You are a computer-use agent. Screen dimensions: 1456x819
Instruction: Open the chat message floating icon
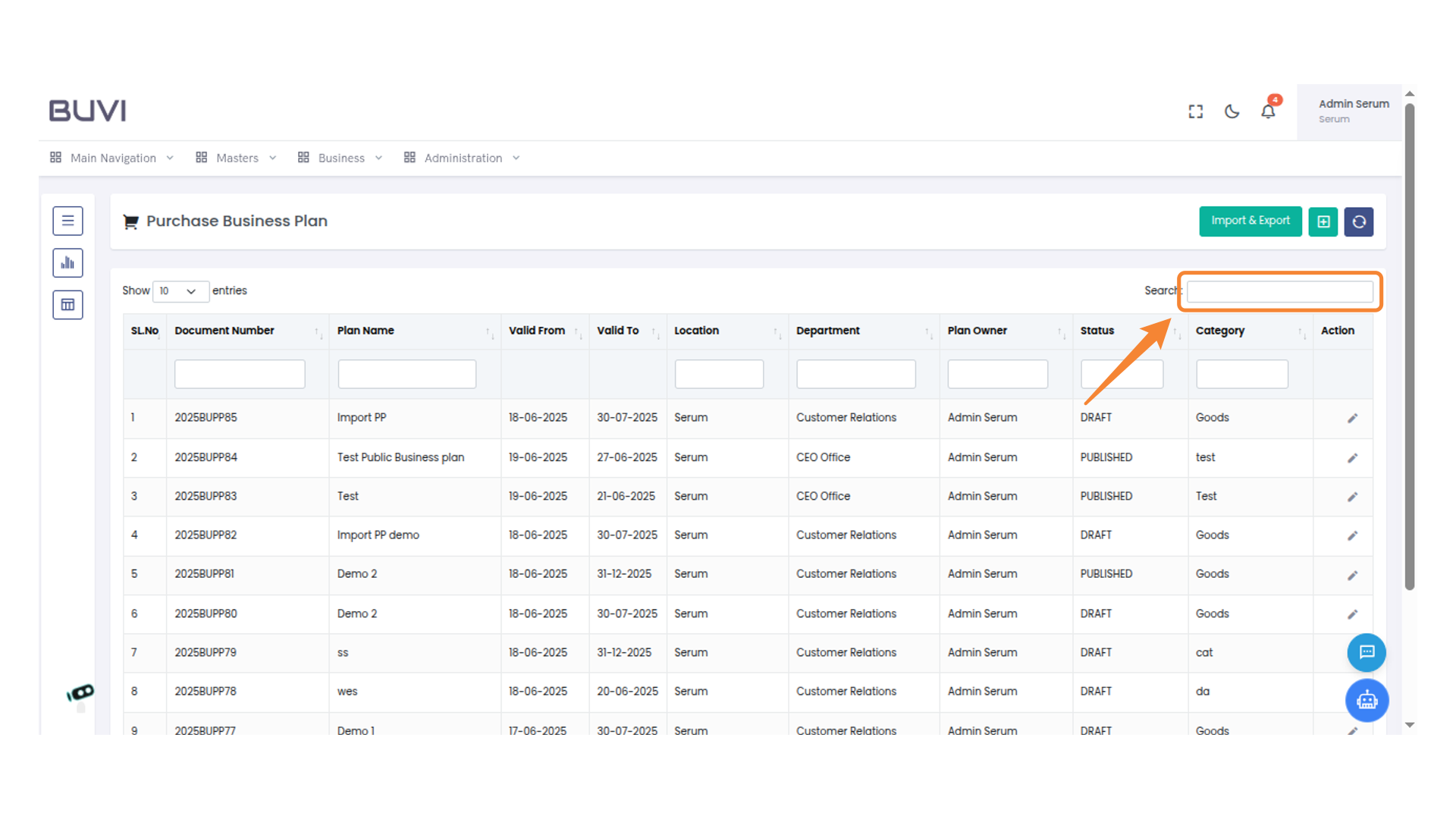[x=1367, y=652]
